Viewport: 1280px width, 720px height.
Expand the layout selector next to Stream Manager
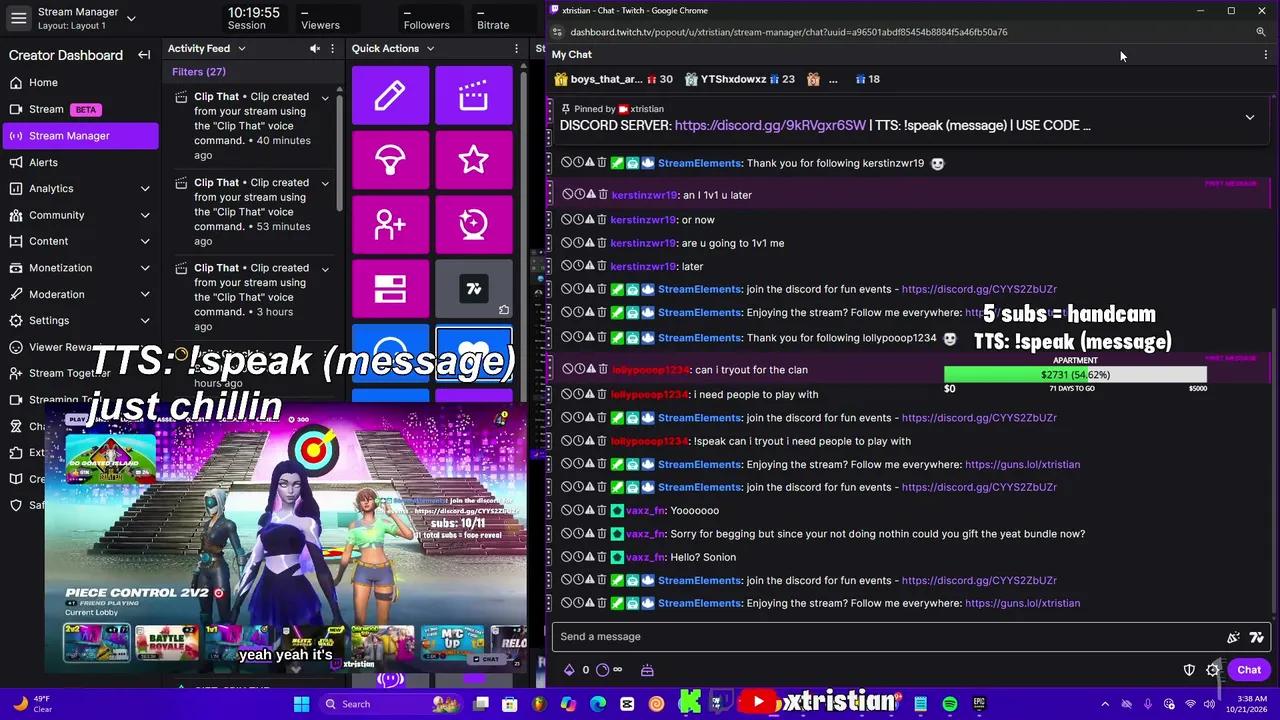point(131,18)
